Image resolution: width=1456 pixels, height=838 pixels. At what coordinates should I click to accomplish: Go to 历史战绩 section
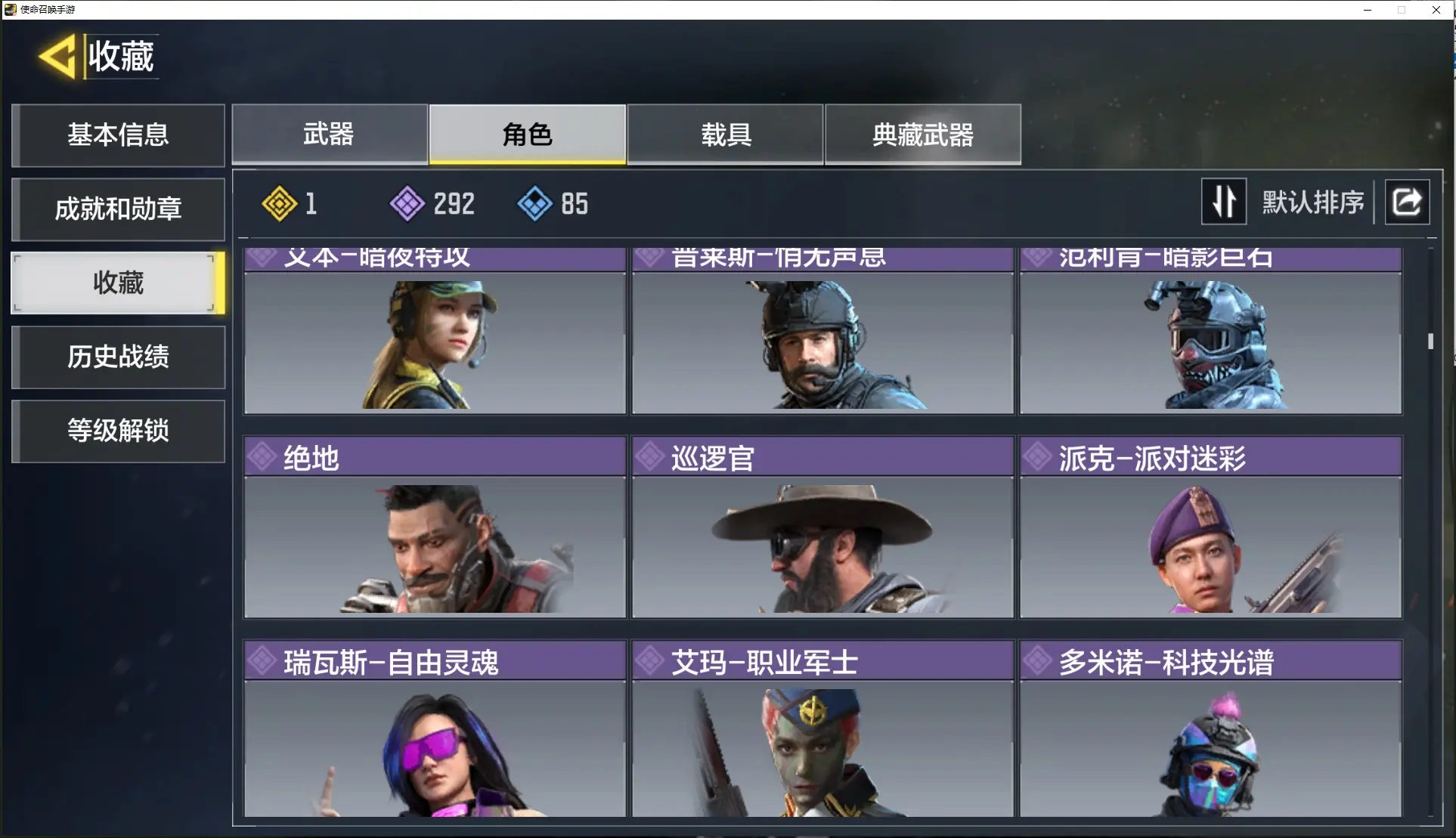[x=118, y=357]
